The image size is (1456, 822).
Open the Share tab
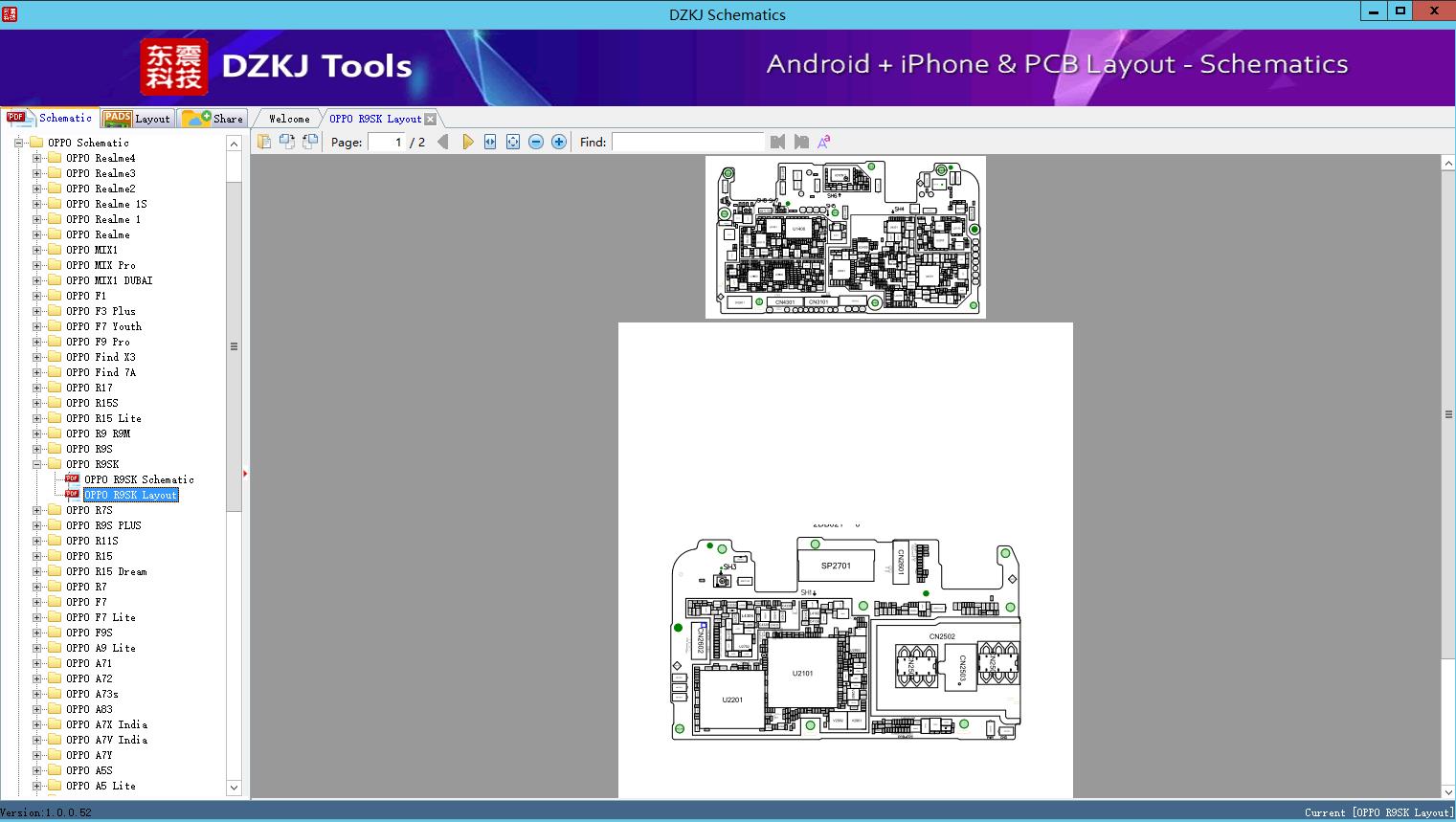pyautogui.click(x=213, y=119)
